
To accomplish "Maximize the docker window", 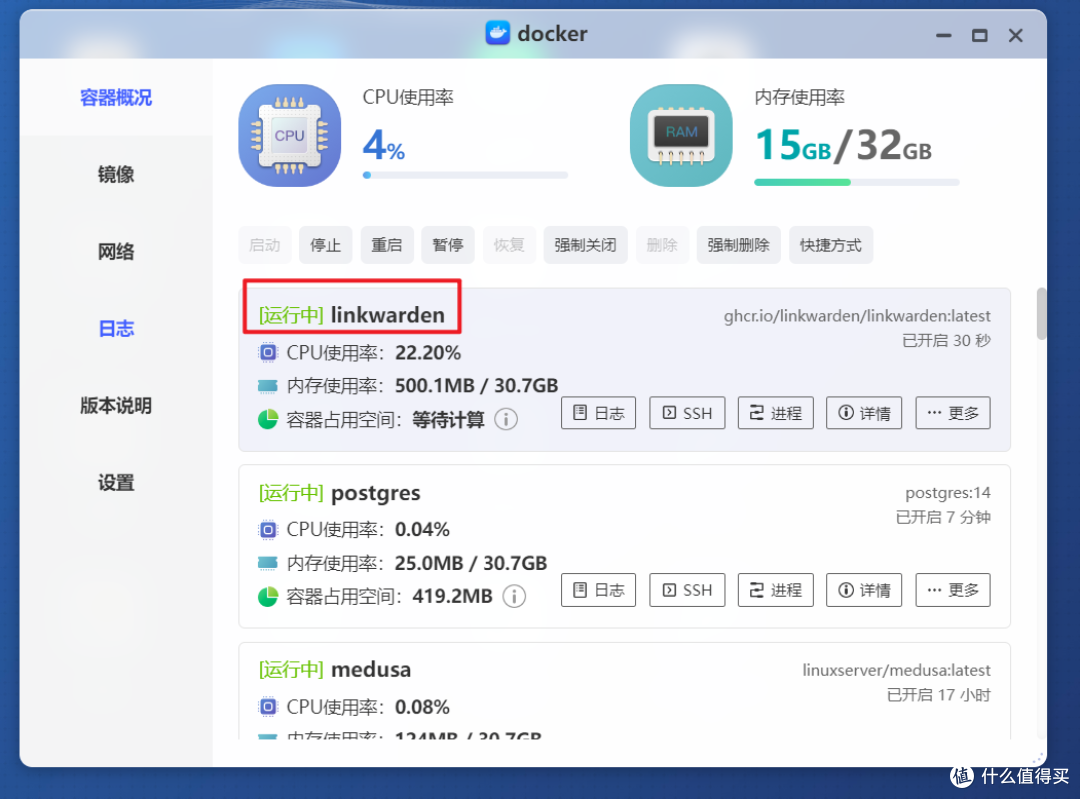I will tap(979, 35).
